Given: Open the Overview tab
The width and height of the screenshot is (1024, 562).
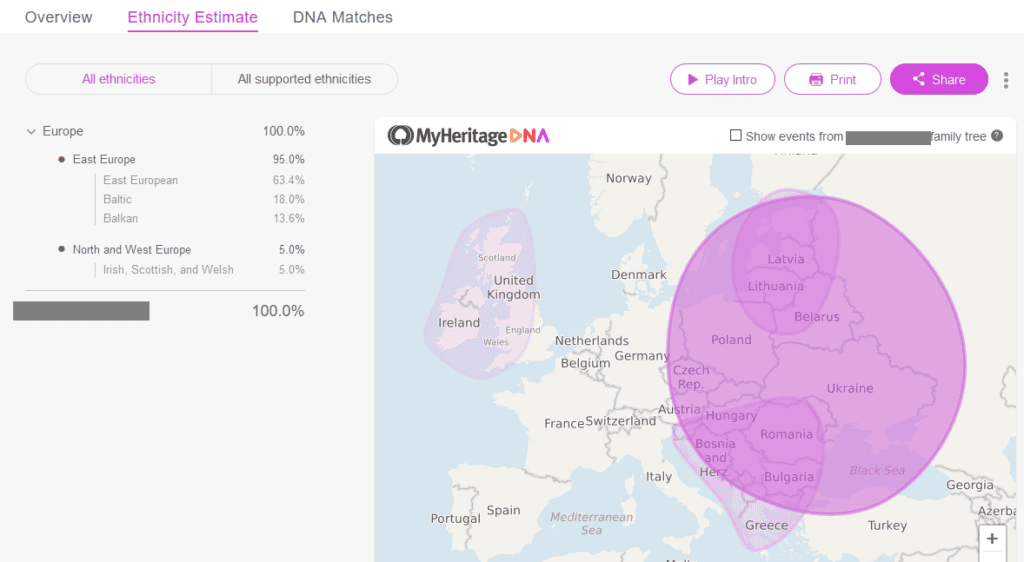Looking at the screenshot, I should 59,17.
